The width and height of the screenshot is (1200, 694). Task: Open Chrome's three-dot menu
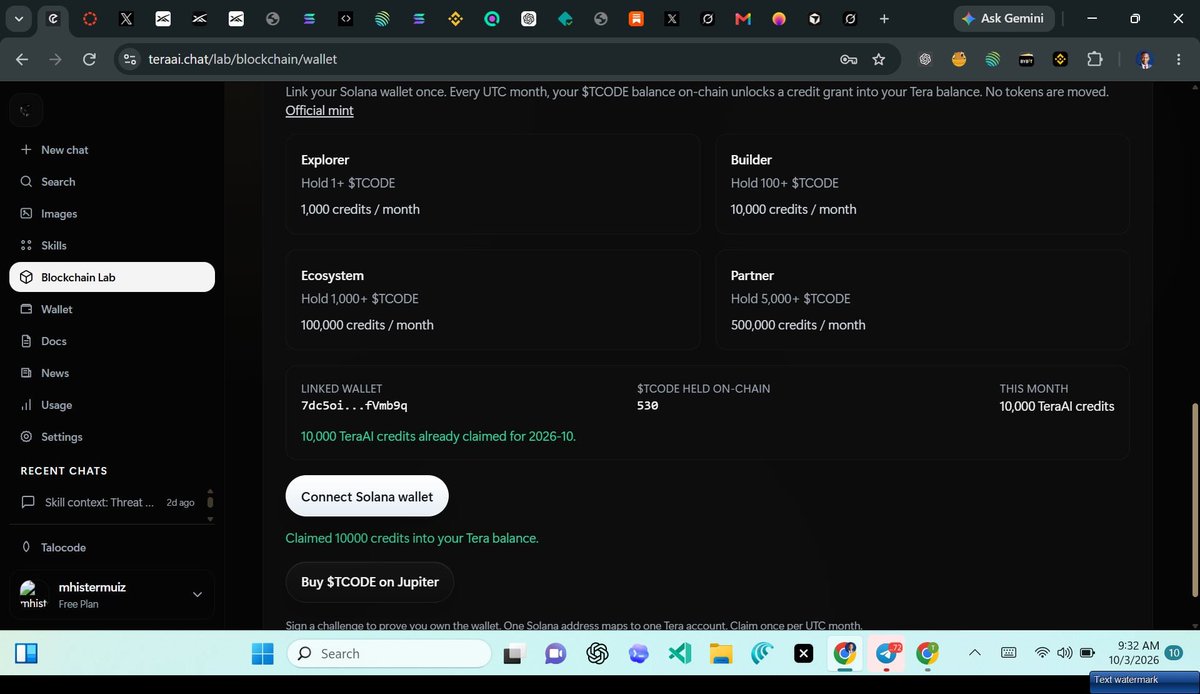1178,60
